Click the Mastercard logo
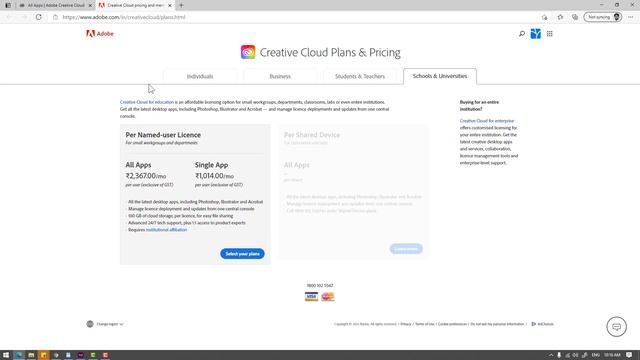This screenshot has height=360, width=640. point(328,297)
